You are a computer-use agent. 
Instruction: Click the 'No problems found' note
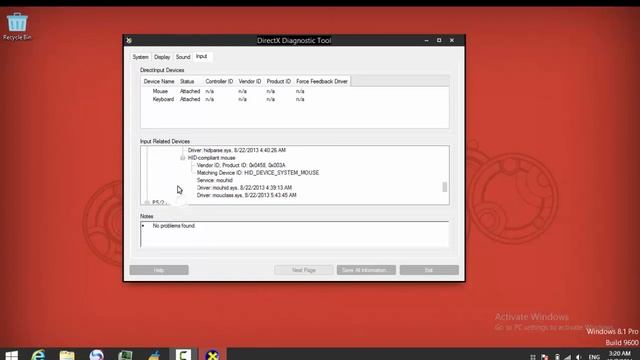pyautogui.click(x=174, y=226)
